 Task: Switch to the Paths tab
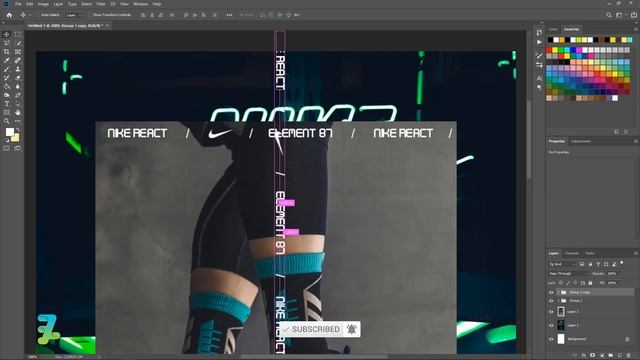pos(589,253)
